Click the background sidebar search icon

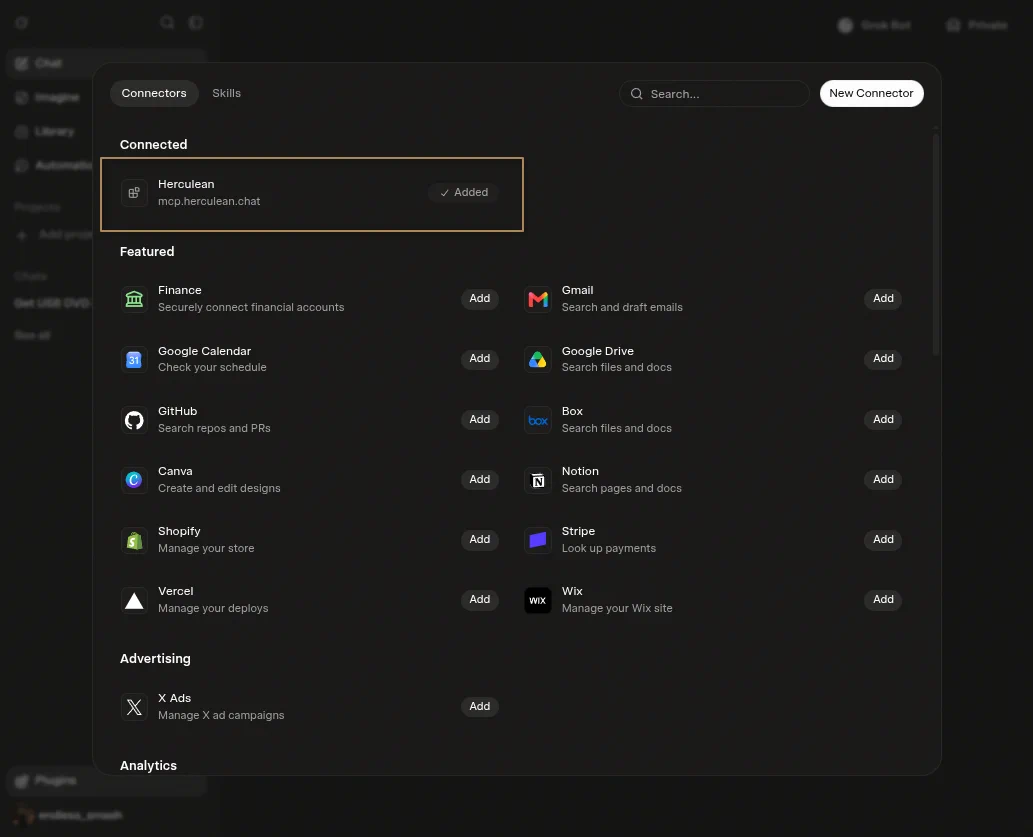[x=167, y=23]
